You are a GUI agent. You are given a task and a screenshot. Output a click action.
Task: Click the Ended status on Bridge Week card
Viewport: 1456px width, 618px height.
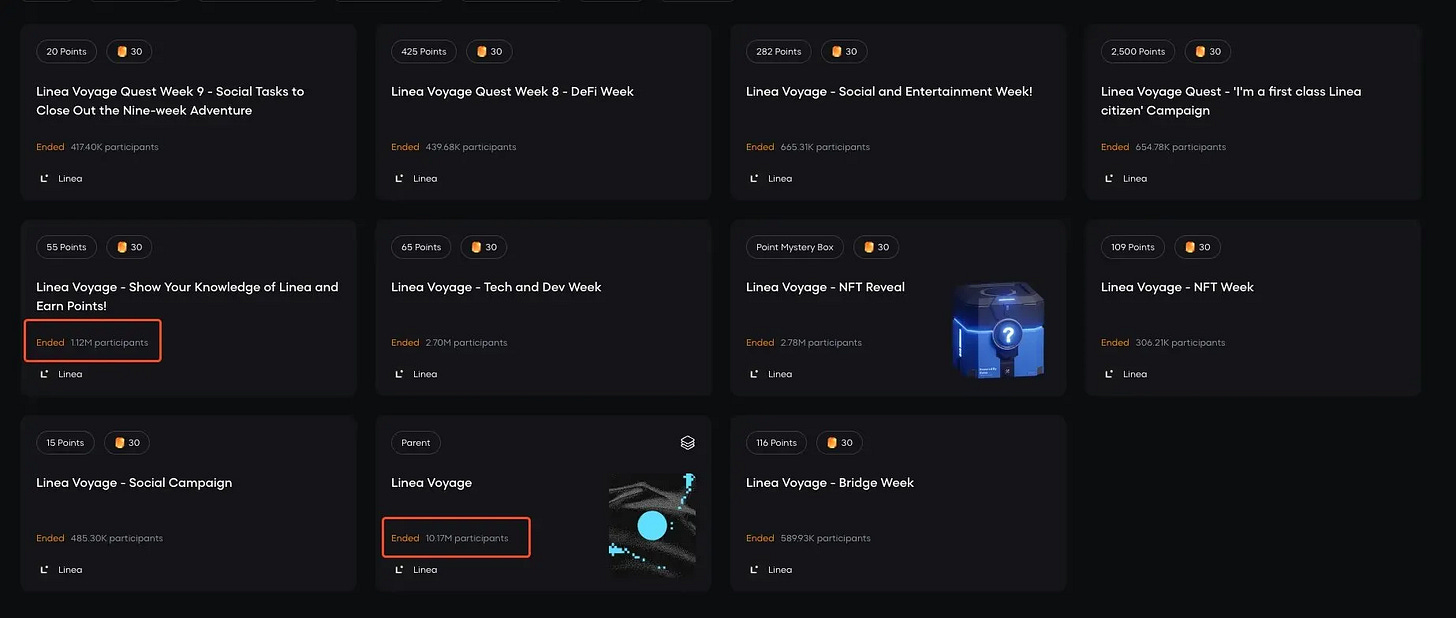pos(760,538)
